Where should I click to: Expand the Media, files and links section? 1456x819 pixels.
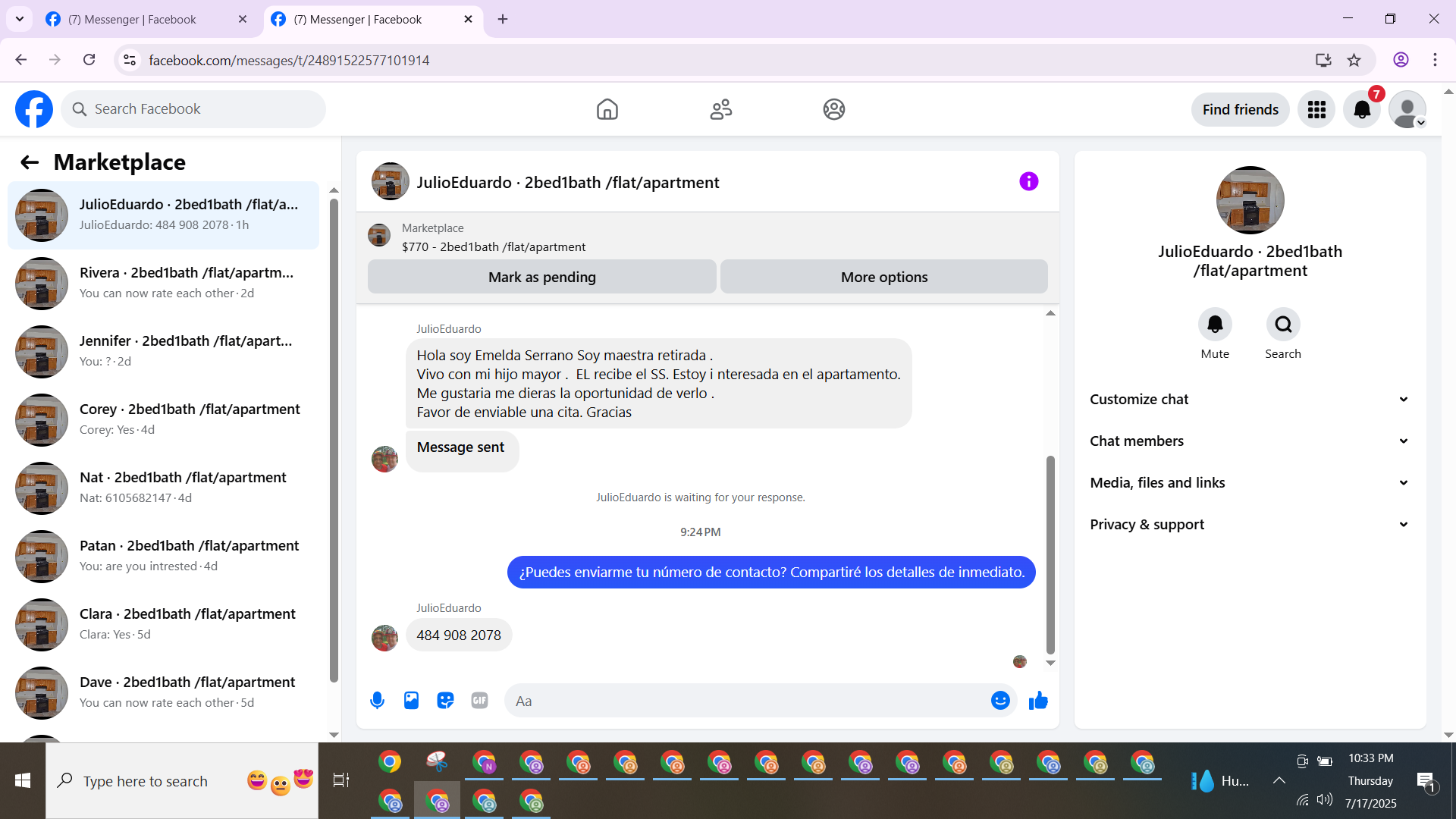(1250, 483)
